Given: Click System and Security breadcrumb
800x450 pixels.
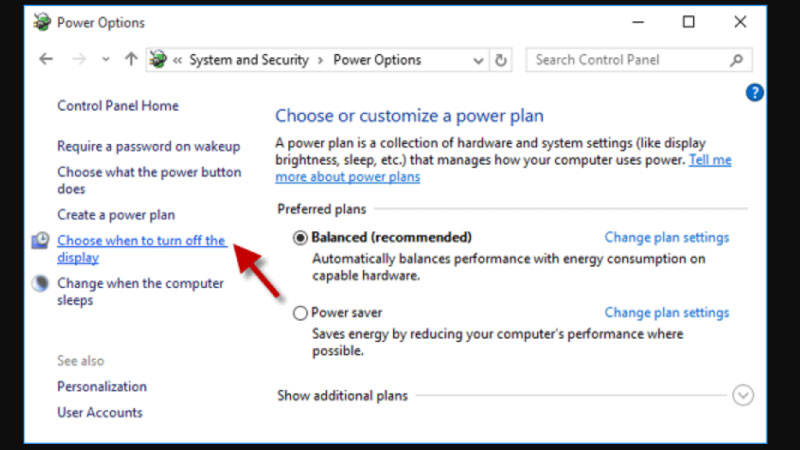Looking at the screenshot, I should [x=248, y=60].
